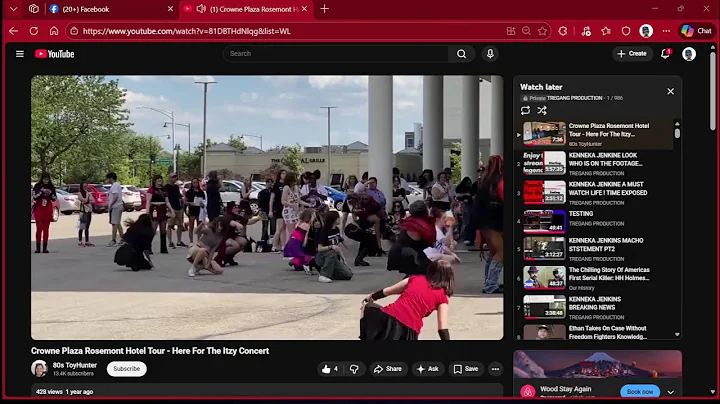This screenshot has width=720, height=404.
Task: Play KENNEKA JENKINS BREAKING NEWS video
Action: [x=595, y=308]
